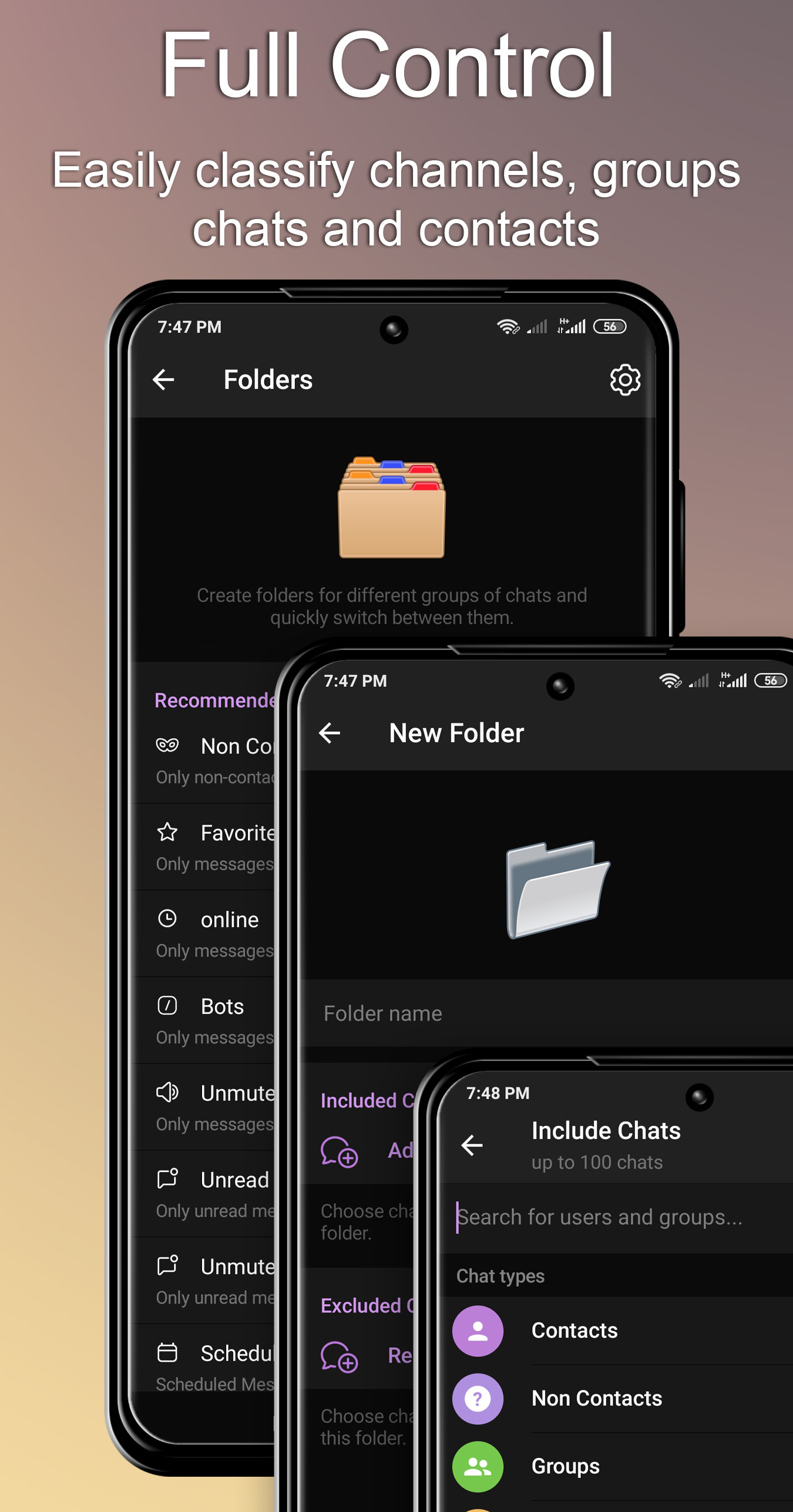793x1512 pixels.
Task: Tap the mask icon beside Non Contacts
Action: pyautogui.click(x=167, y=745)
